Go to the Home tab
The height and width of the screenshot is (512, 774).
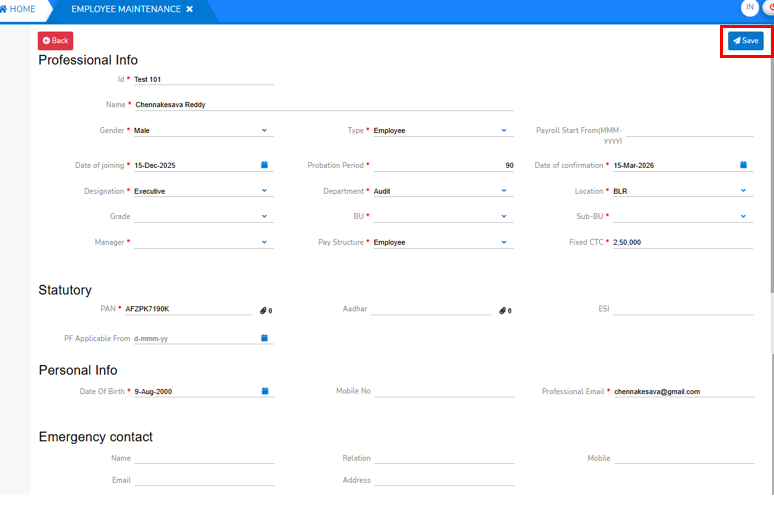(x=18, y=9)
